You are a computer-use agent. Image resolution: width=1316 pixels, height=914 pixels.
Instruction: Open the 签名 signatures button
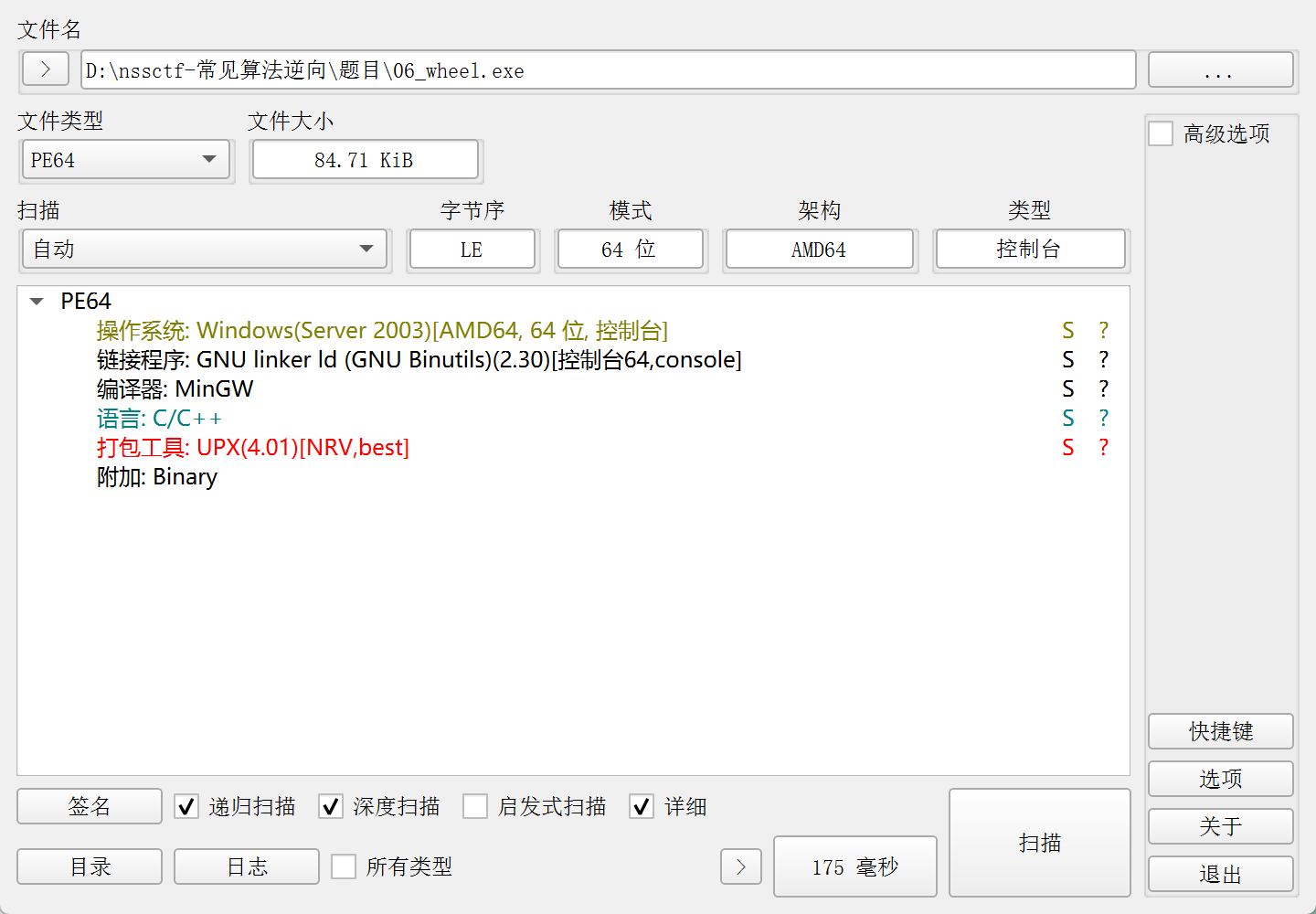(90, 806)
